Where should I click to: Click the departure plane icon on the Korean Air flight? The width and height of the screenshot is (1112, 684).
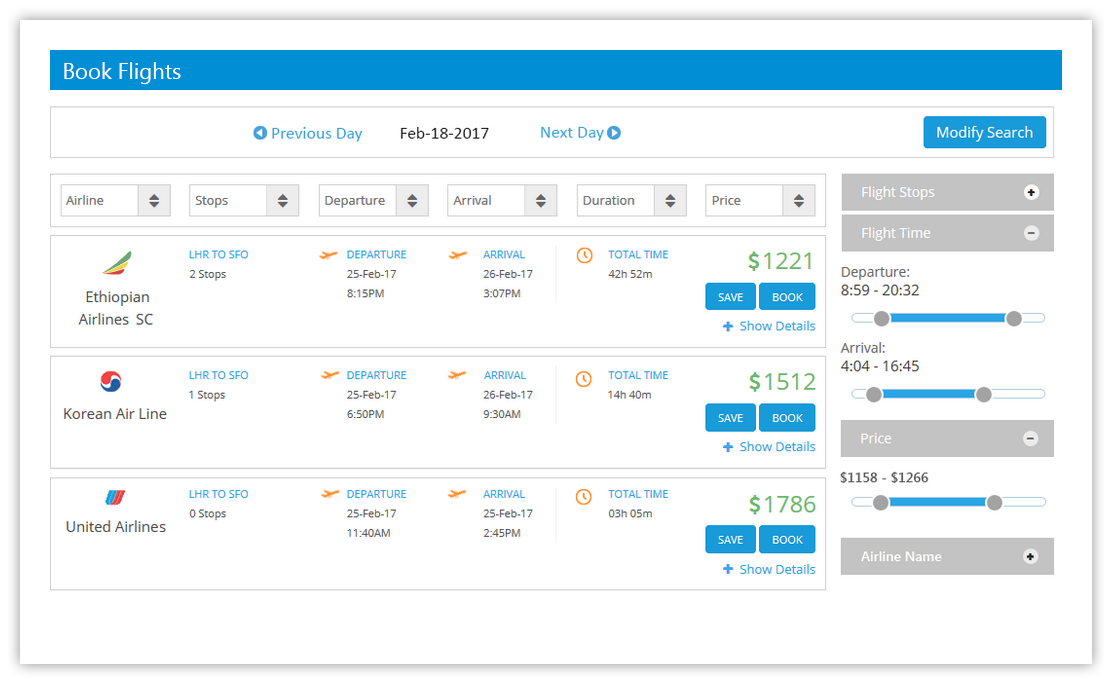[330, 375]
